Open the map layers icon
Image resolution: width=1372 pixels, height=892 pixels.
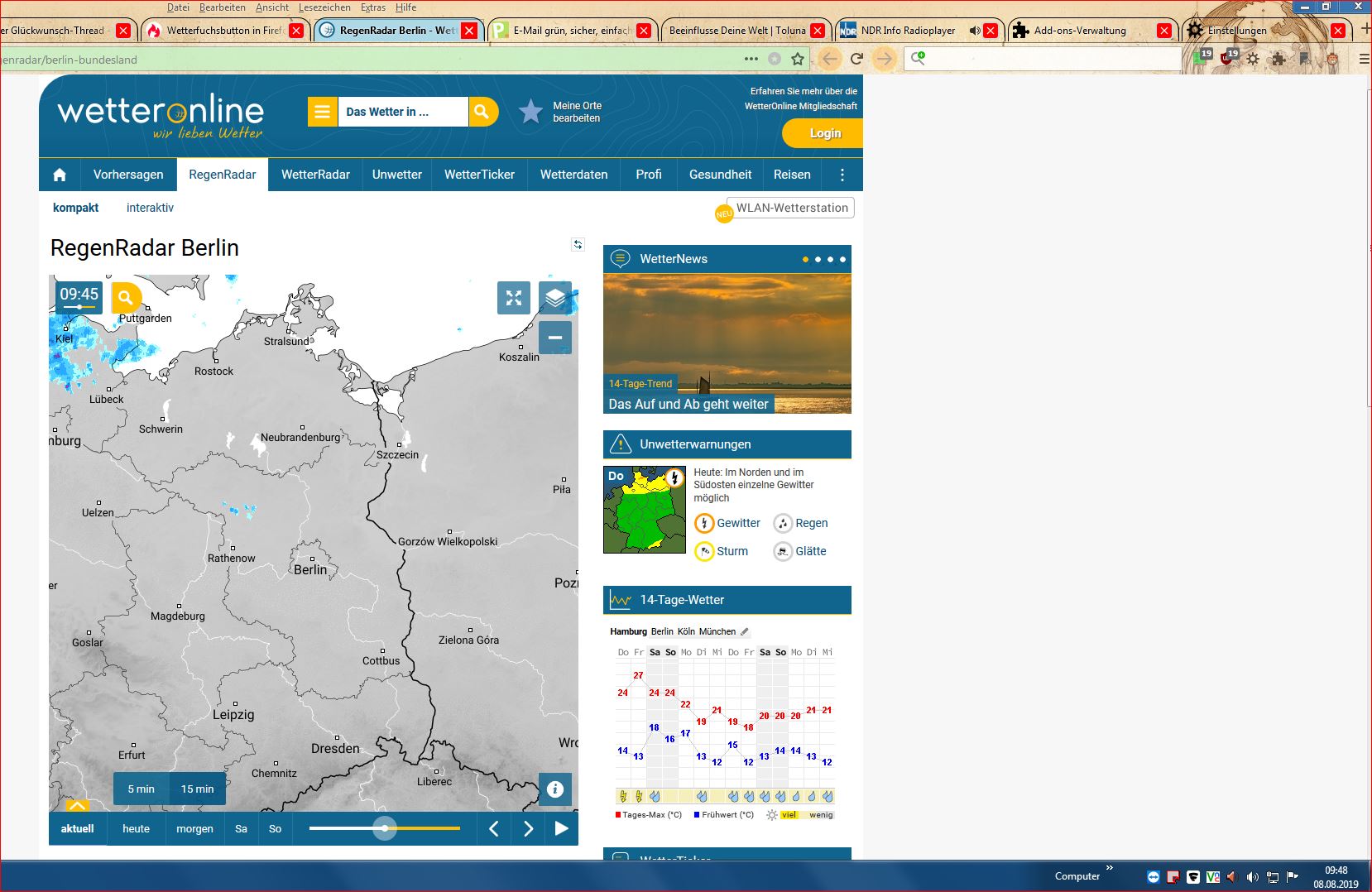coord(555,298)
